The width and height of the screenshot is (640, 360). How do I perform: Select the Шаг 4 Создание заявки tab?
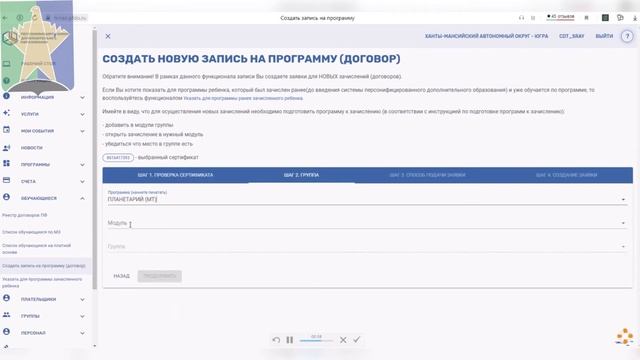tap(567, 175)
